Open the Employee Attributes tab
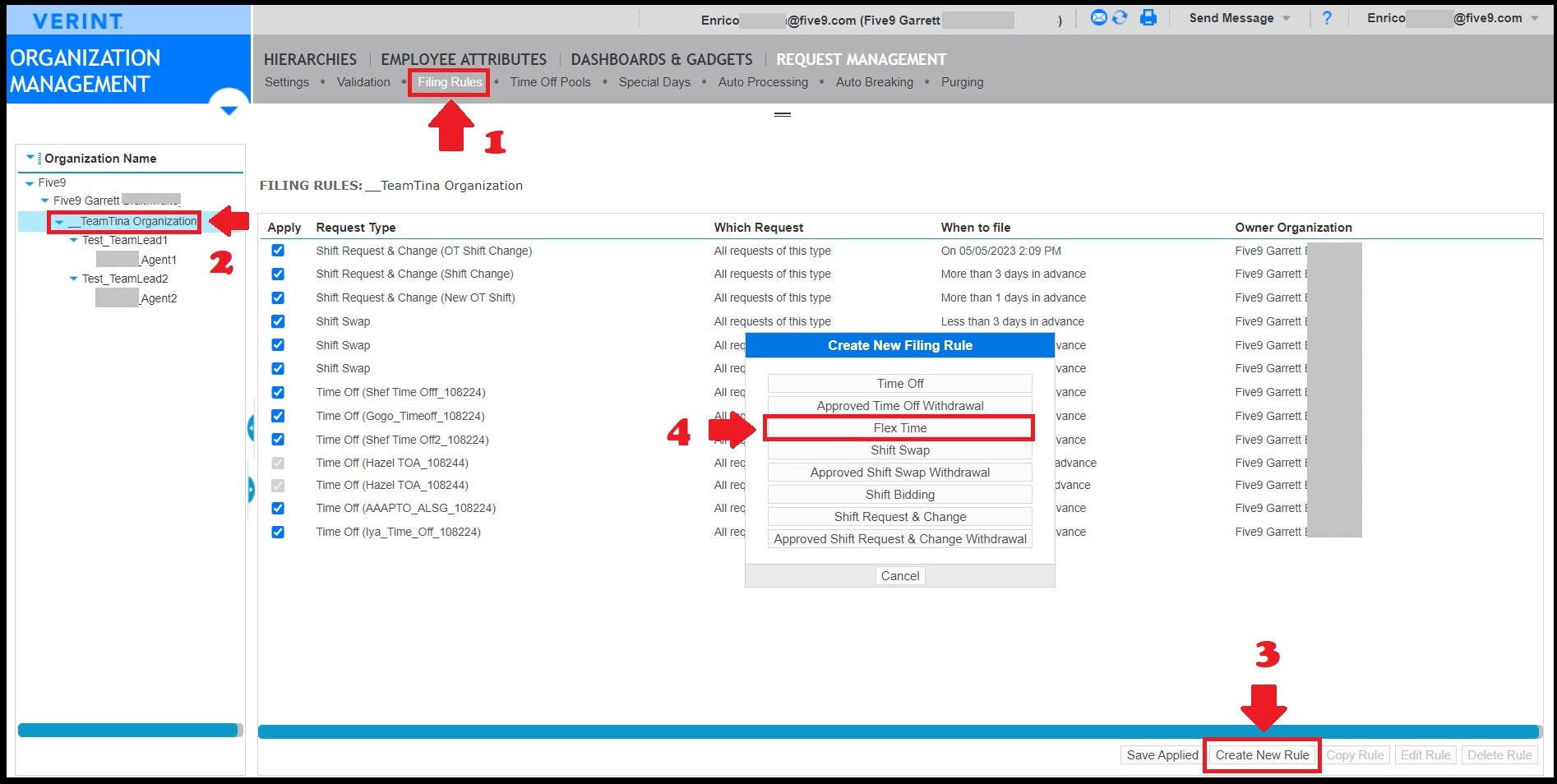This screenshot has height=784, width=1557. point(464,59)
